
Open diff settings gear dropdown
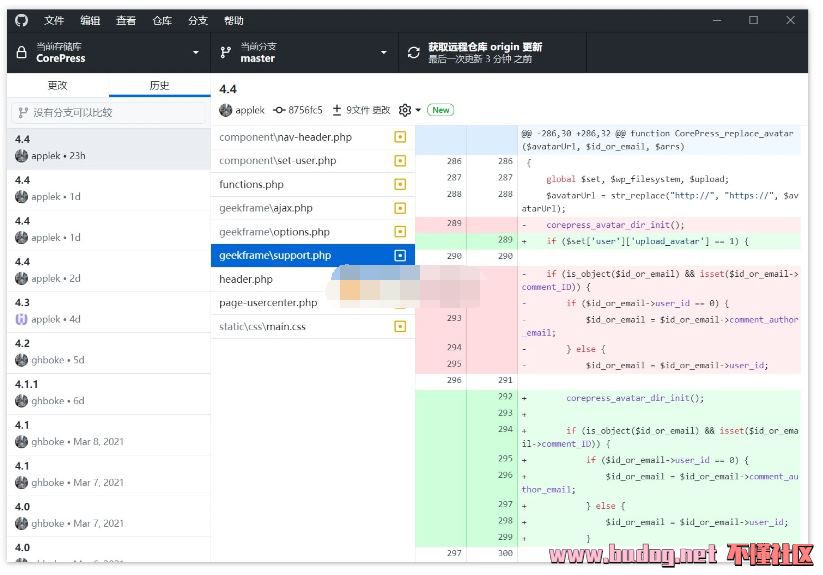pyautogui.click(x=409, y=110)
